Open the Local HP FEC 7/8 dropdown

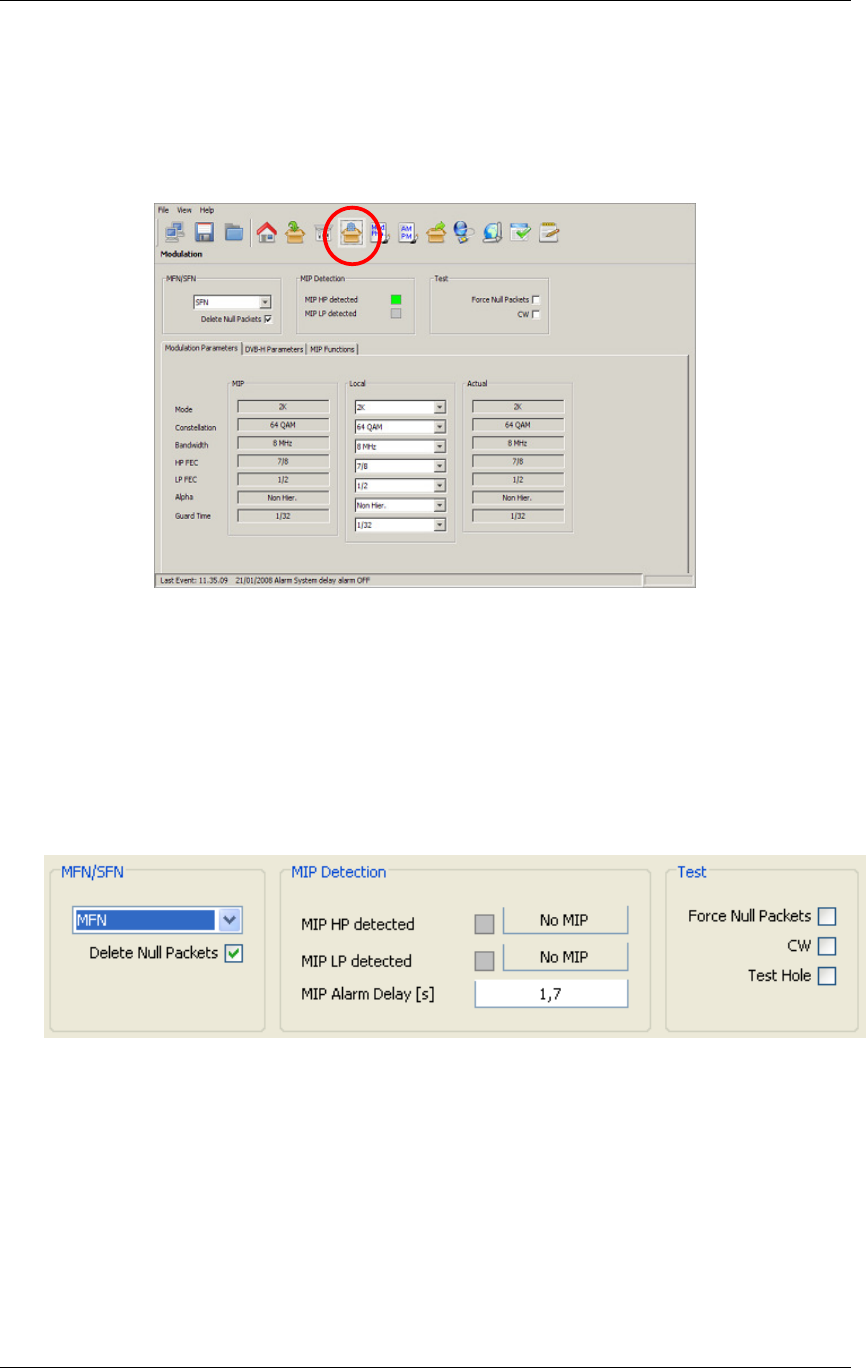tap(400, 465)
